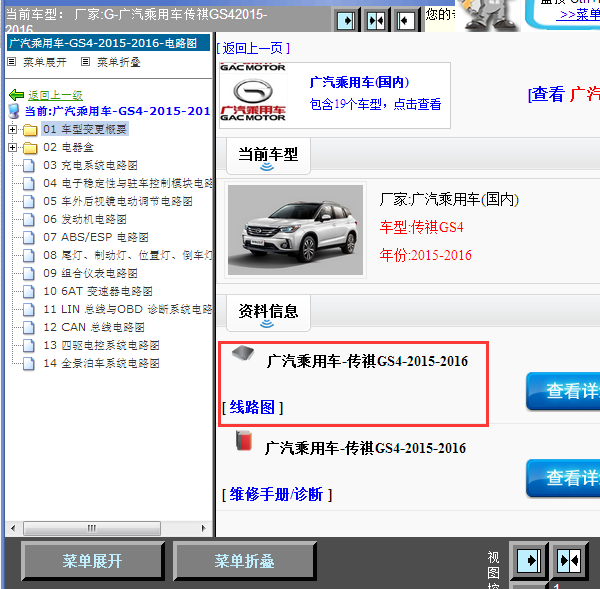Click the computer icon beside 当前 tree root
This screenshot has width=600, height=589.
tap(14, 111)
